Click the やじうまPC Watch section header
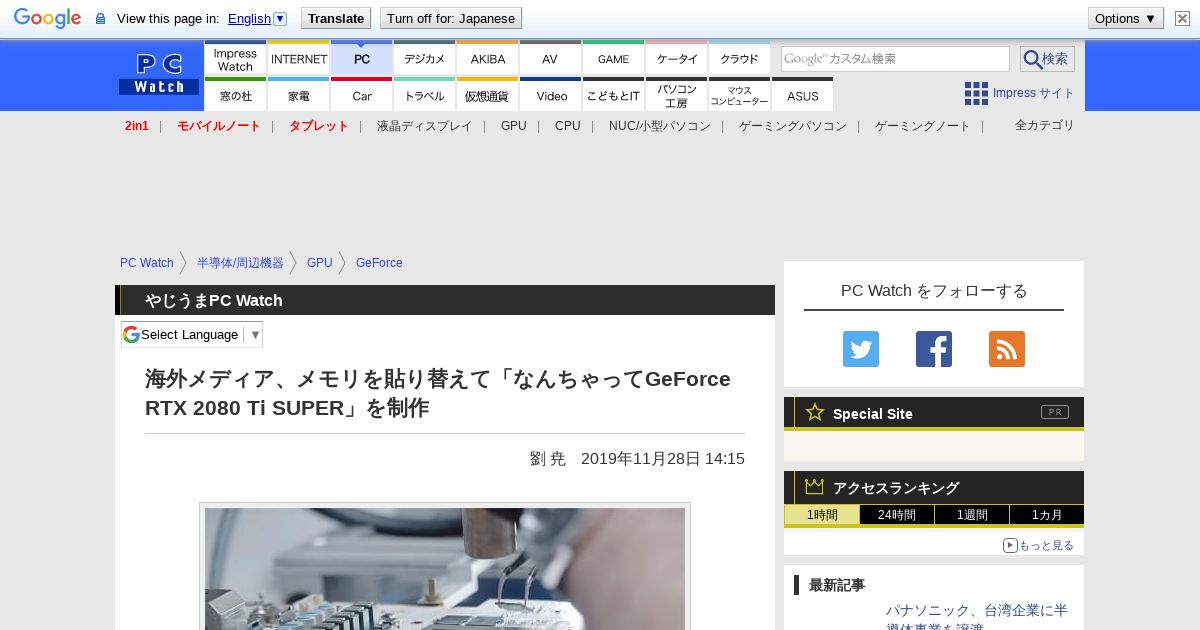 [445, 300]
